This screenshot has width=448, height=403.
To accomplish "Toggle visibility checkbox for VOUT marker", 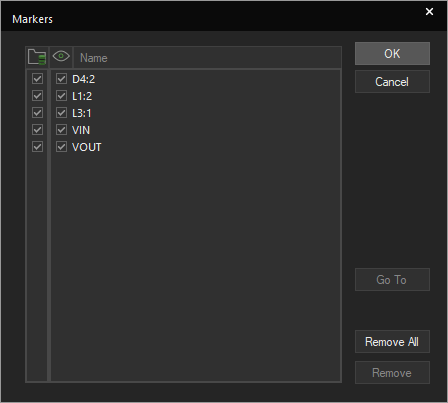I will coord(61,147).
